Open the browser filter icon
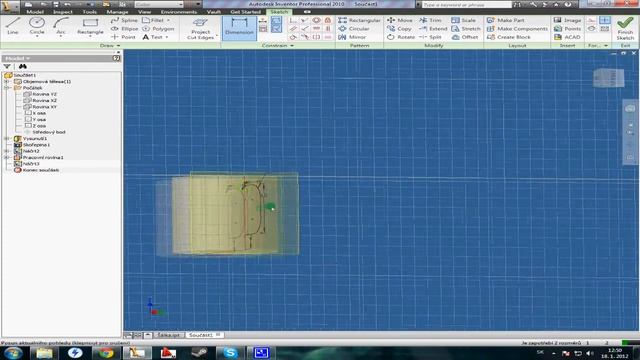Screen dimensions: 640x360 point(7,66)
